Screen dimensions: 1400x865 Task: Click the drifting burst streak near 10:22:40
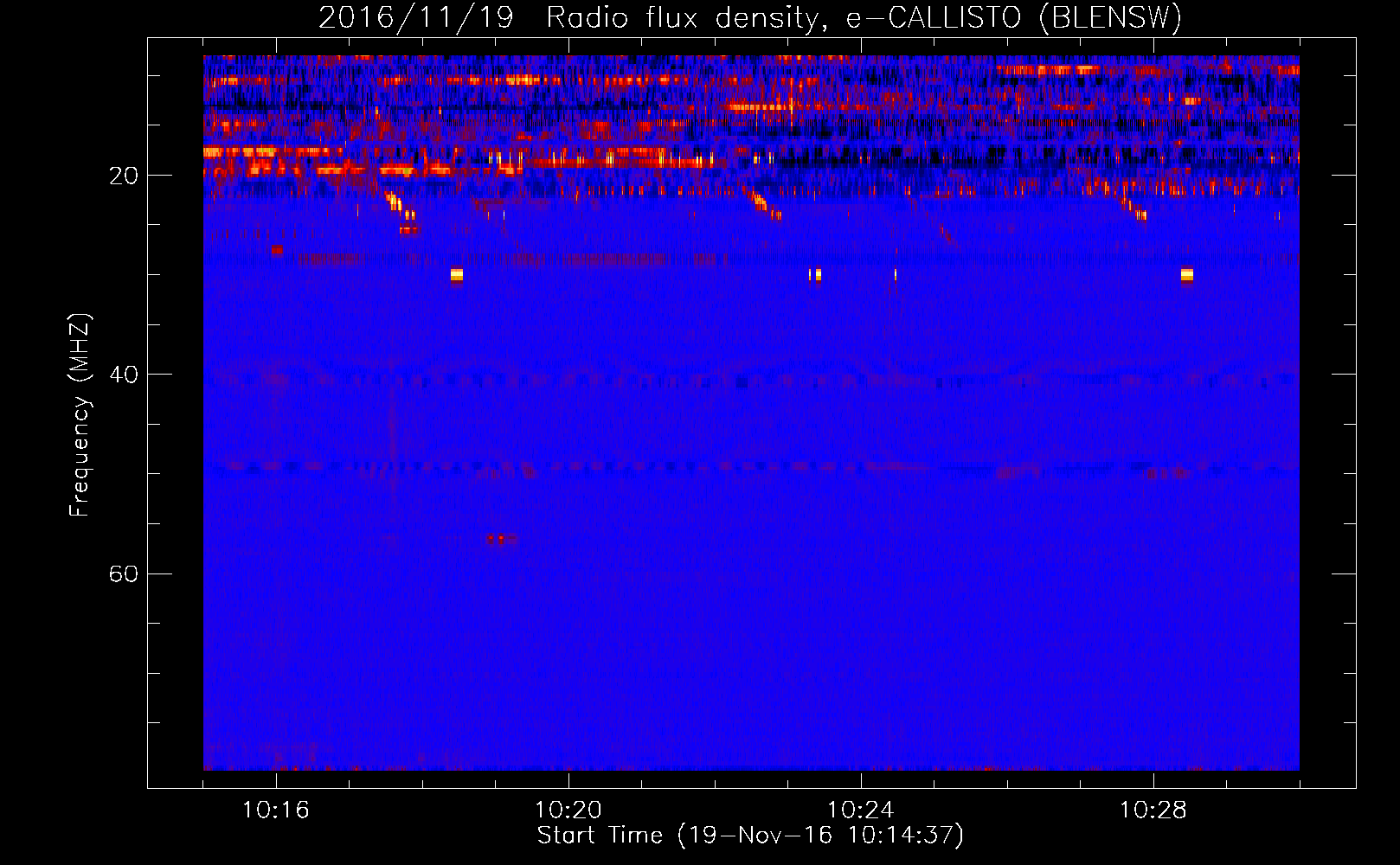[764, 205]
